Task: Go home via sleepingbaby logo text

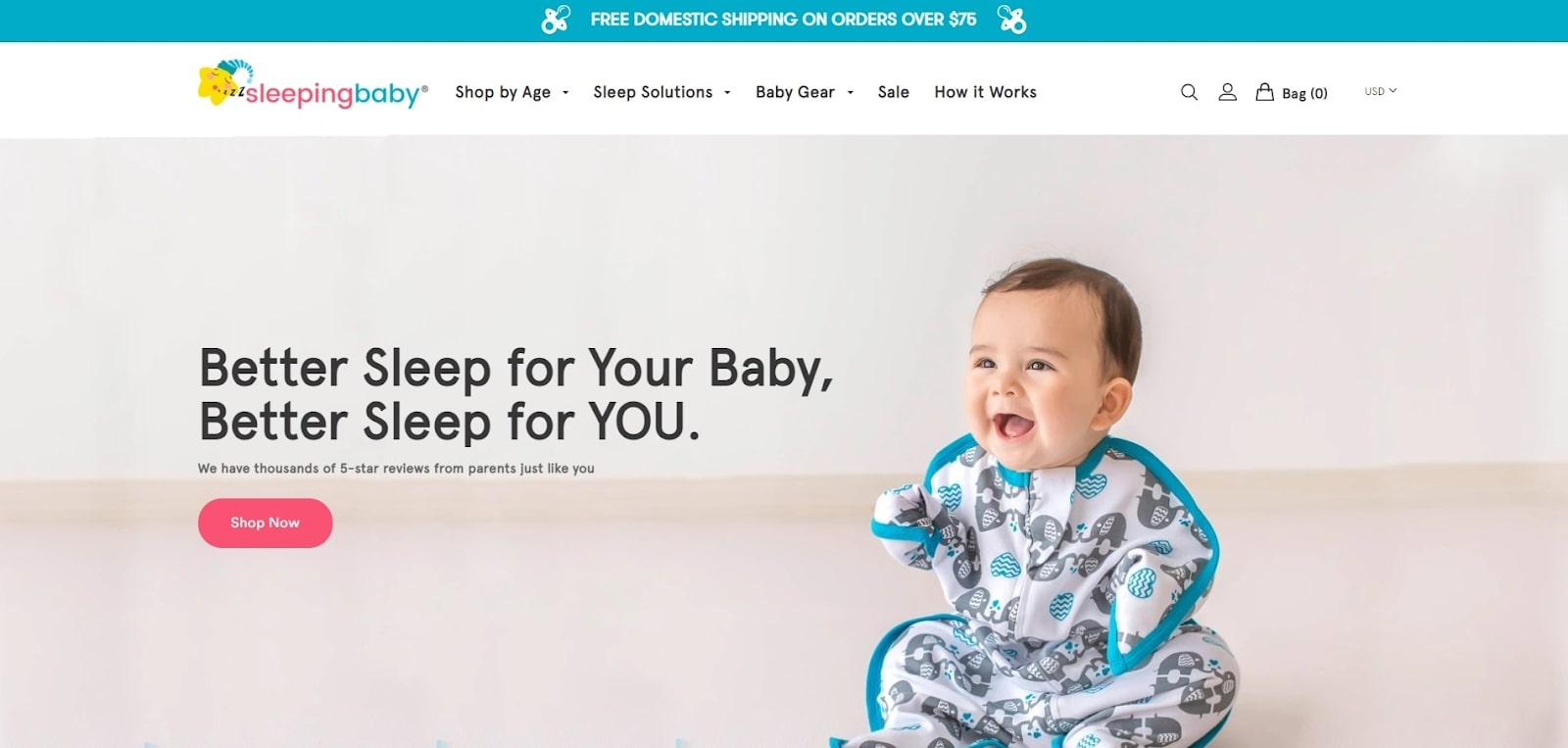Action: pos(333,94)
